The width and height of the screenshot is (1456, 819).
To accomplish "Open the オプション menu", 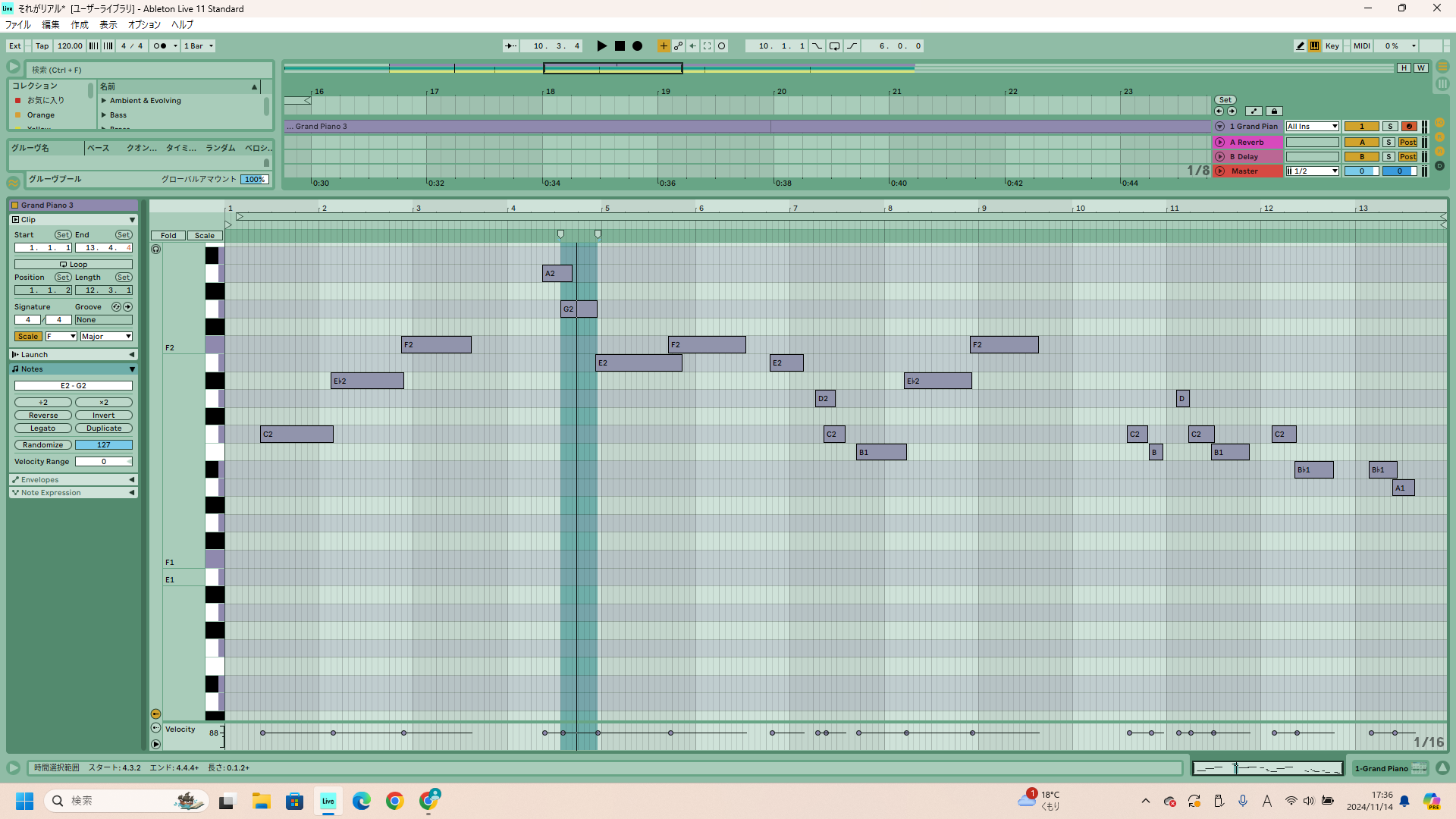I will pos(144,25).
